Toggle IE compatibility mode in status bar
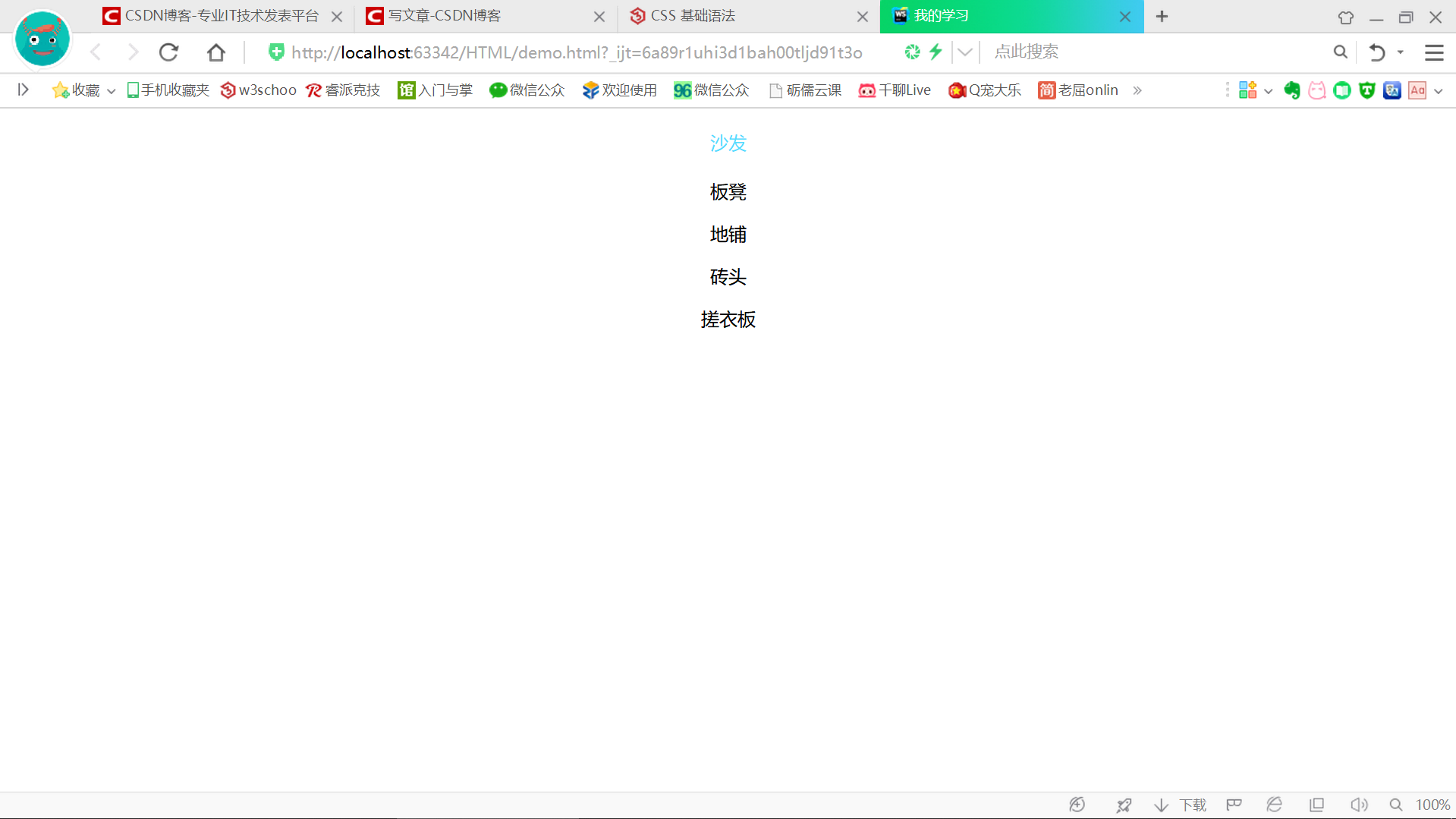 pos(1274,805)
